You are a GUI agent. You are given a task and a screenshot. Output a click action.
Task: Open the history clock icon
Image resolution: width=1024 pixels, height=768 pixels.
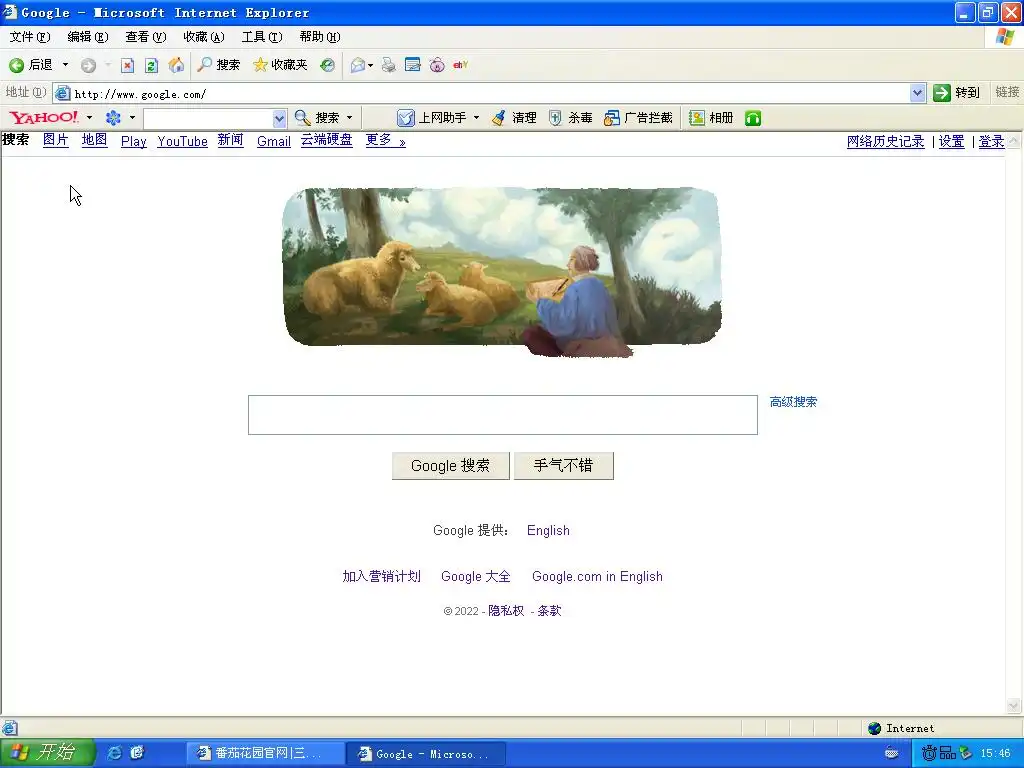[x=327, y=65]
